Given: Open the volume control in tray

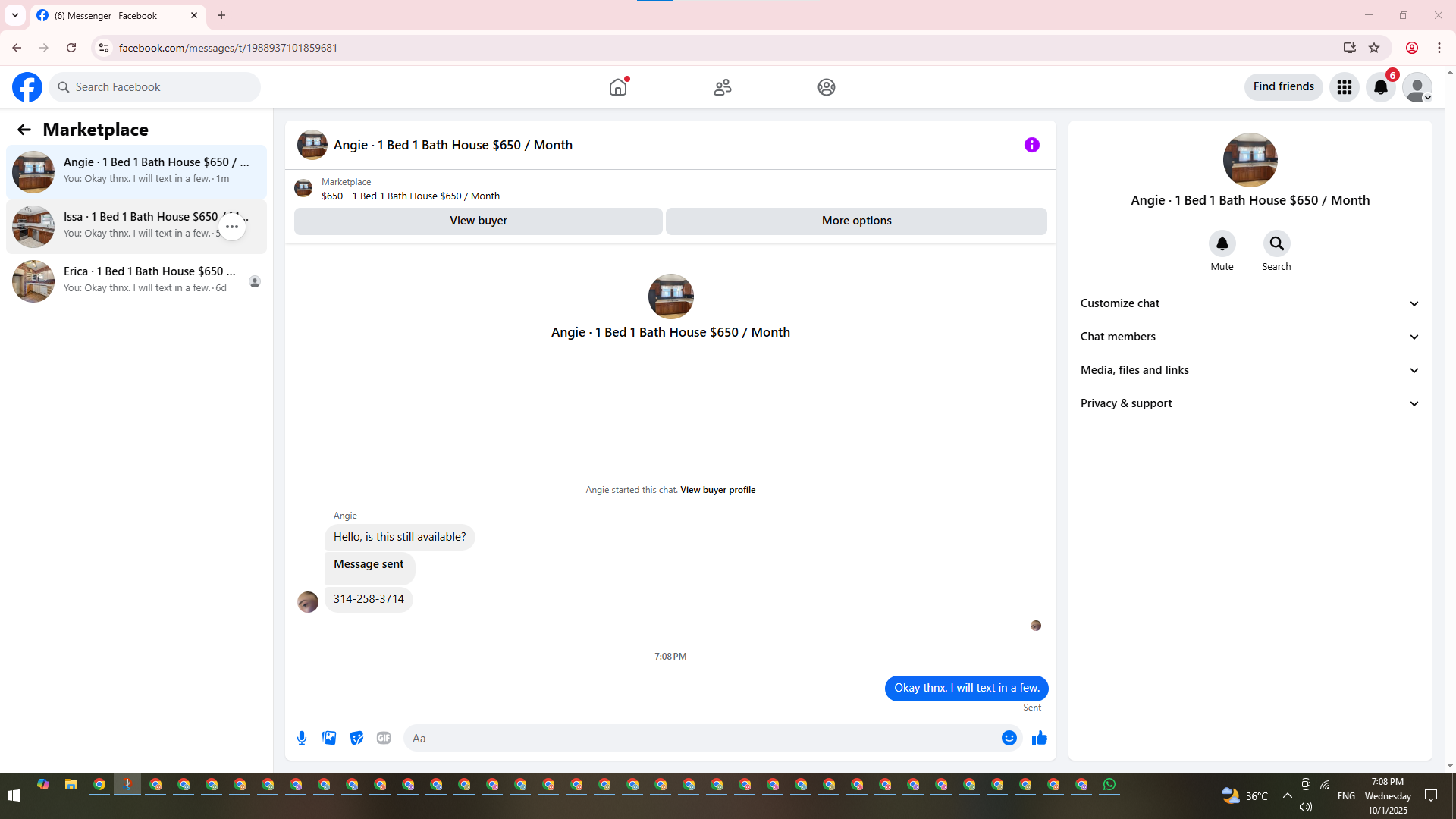Looking at the screenshot, I should pyautogui.click(x=1305, y=807).
